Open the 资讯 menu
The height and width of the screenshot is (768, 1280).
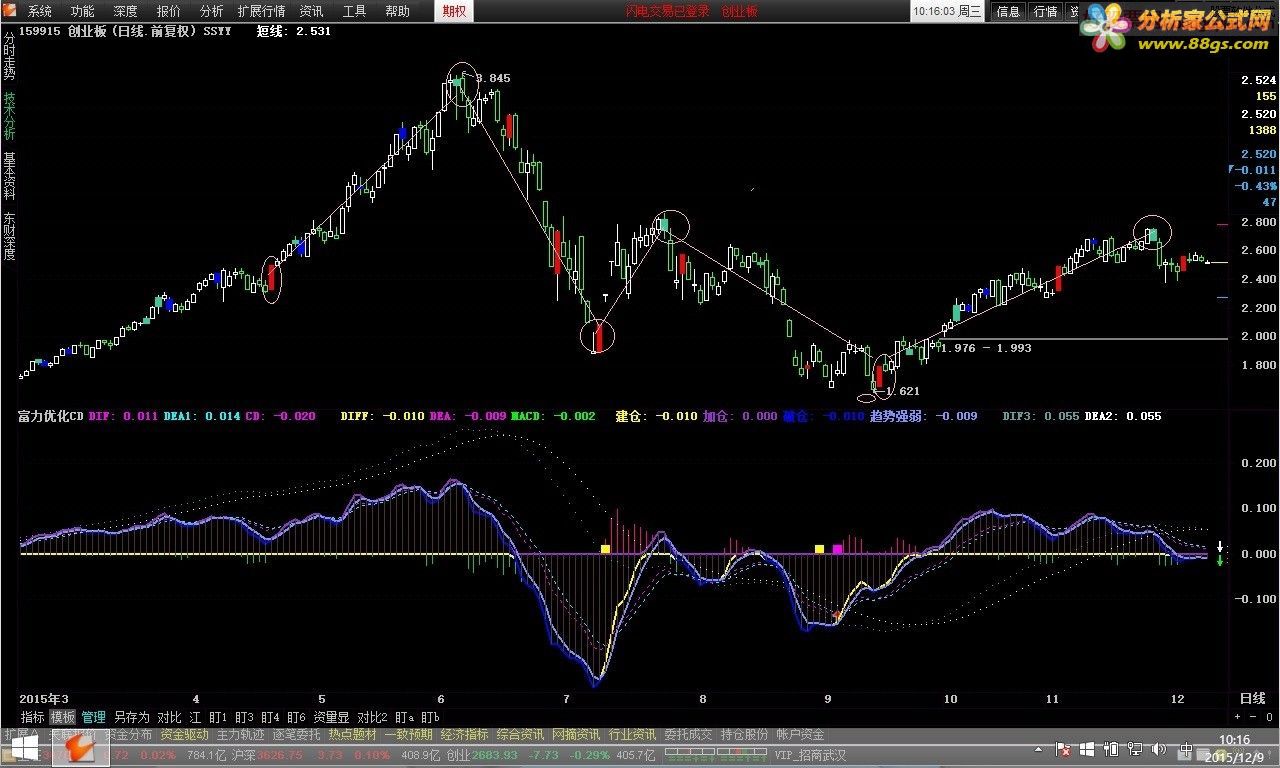(311, 11)
